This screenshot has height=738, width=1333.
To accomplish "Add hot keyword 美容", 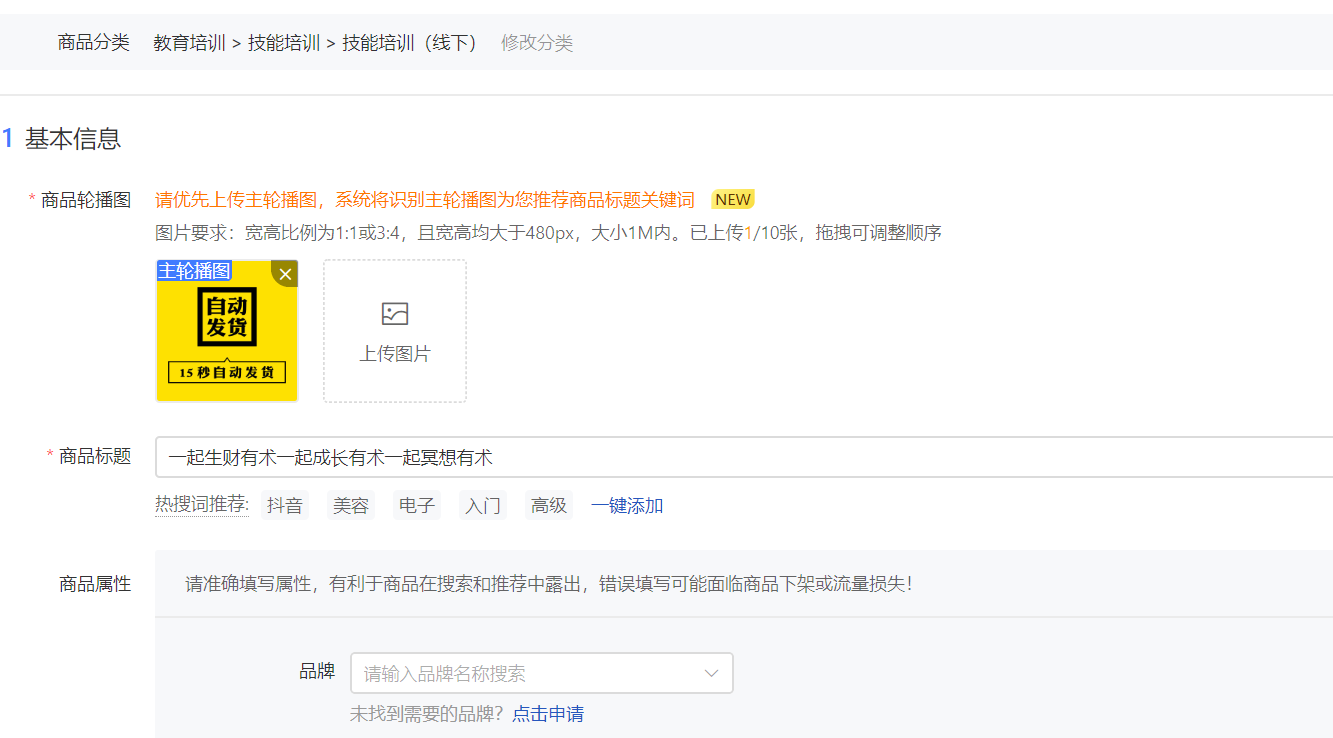I will point(351,506).
